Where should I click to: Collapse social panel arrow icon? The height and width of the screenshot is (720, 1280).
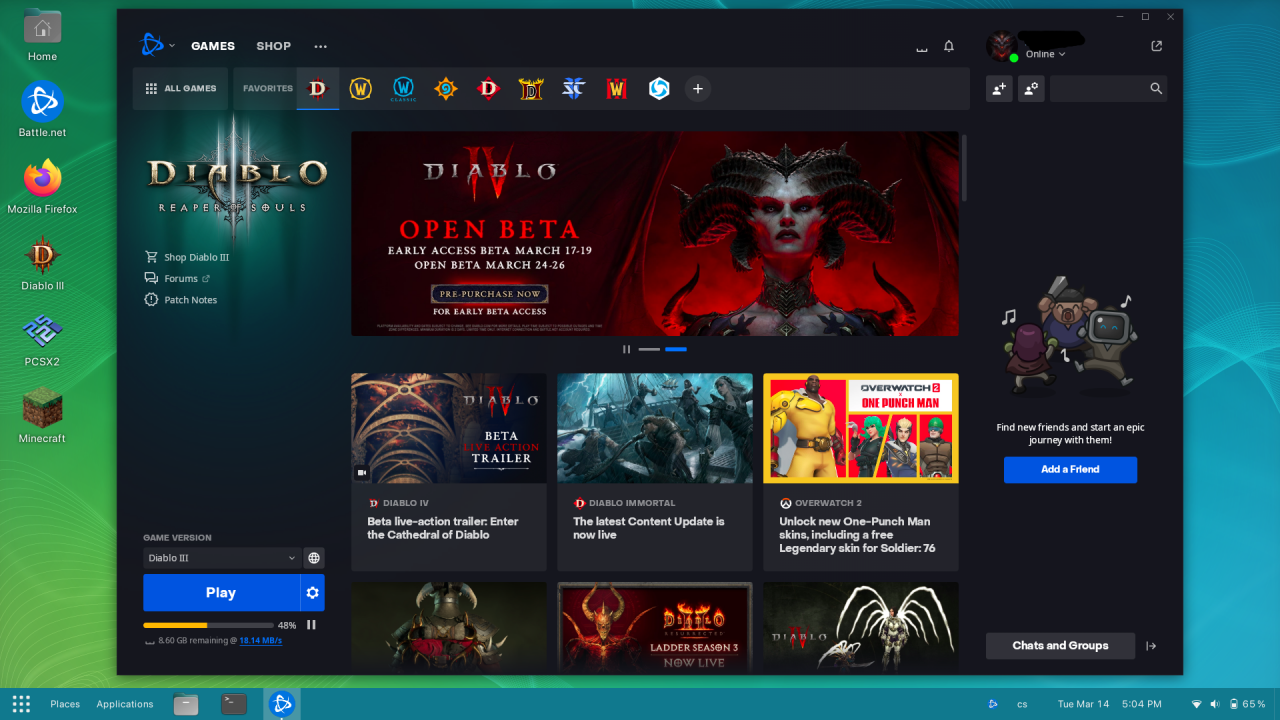(x=1151, y=646)
